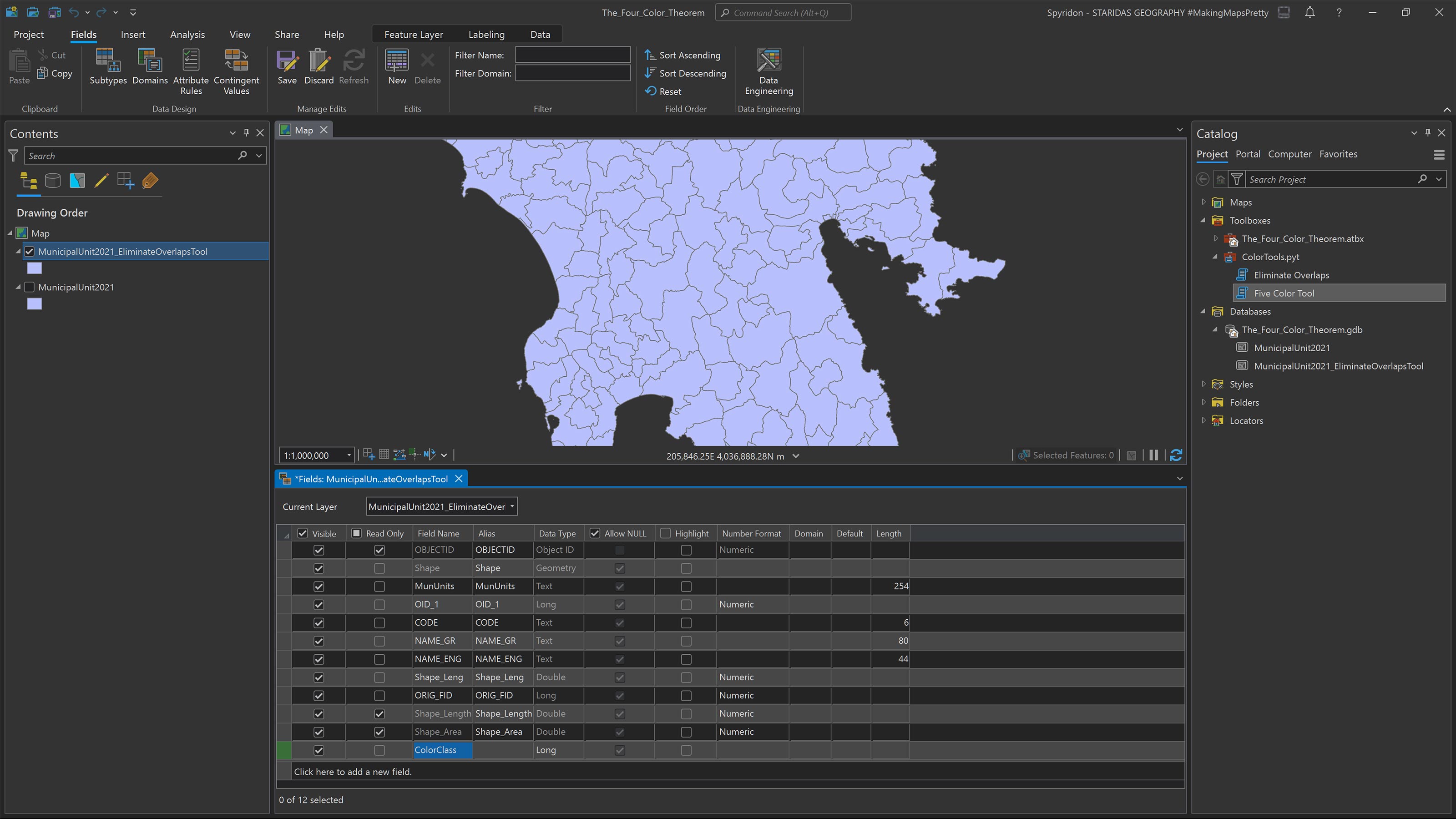Click the Filter Name input box

point(572,55)
